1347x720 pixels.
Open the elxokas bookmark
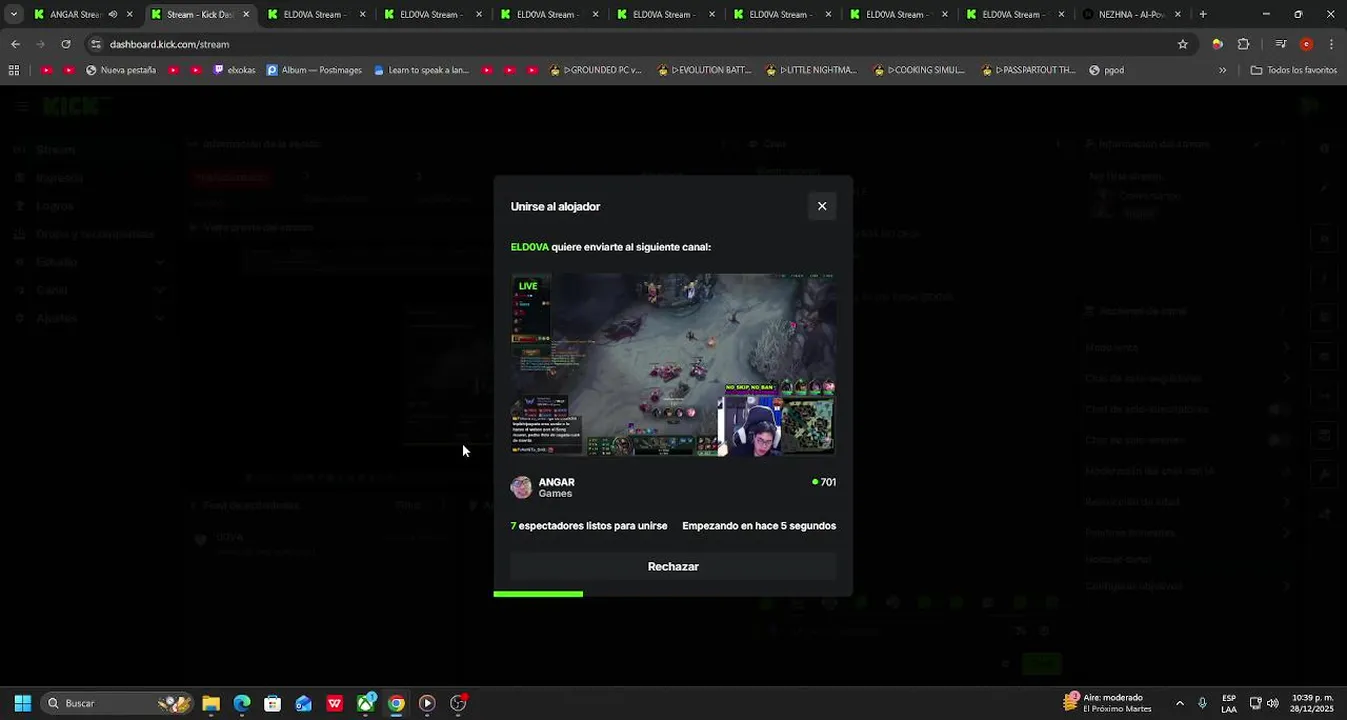coord(234,70)
